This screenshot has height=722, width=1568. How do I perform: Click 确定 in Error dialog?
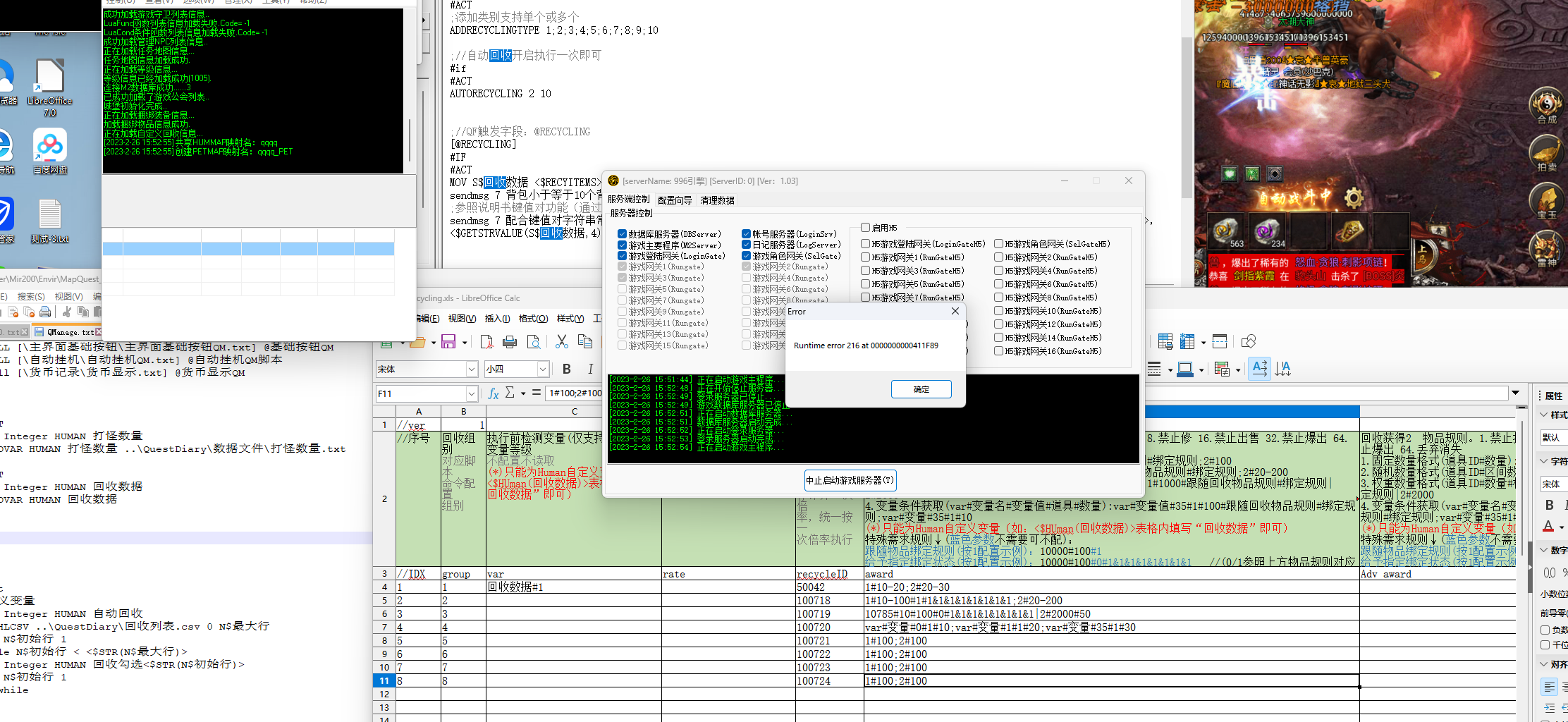(x=921, y=389)
